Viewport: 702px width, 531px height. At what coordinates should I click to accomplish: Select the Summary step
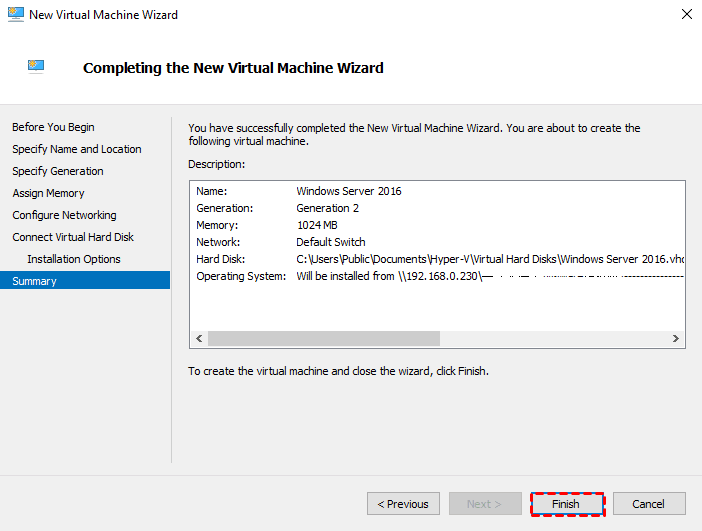click(34, 281)
